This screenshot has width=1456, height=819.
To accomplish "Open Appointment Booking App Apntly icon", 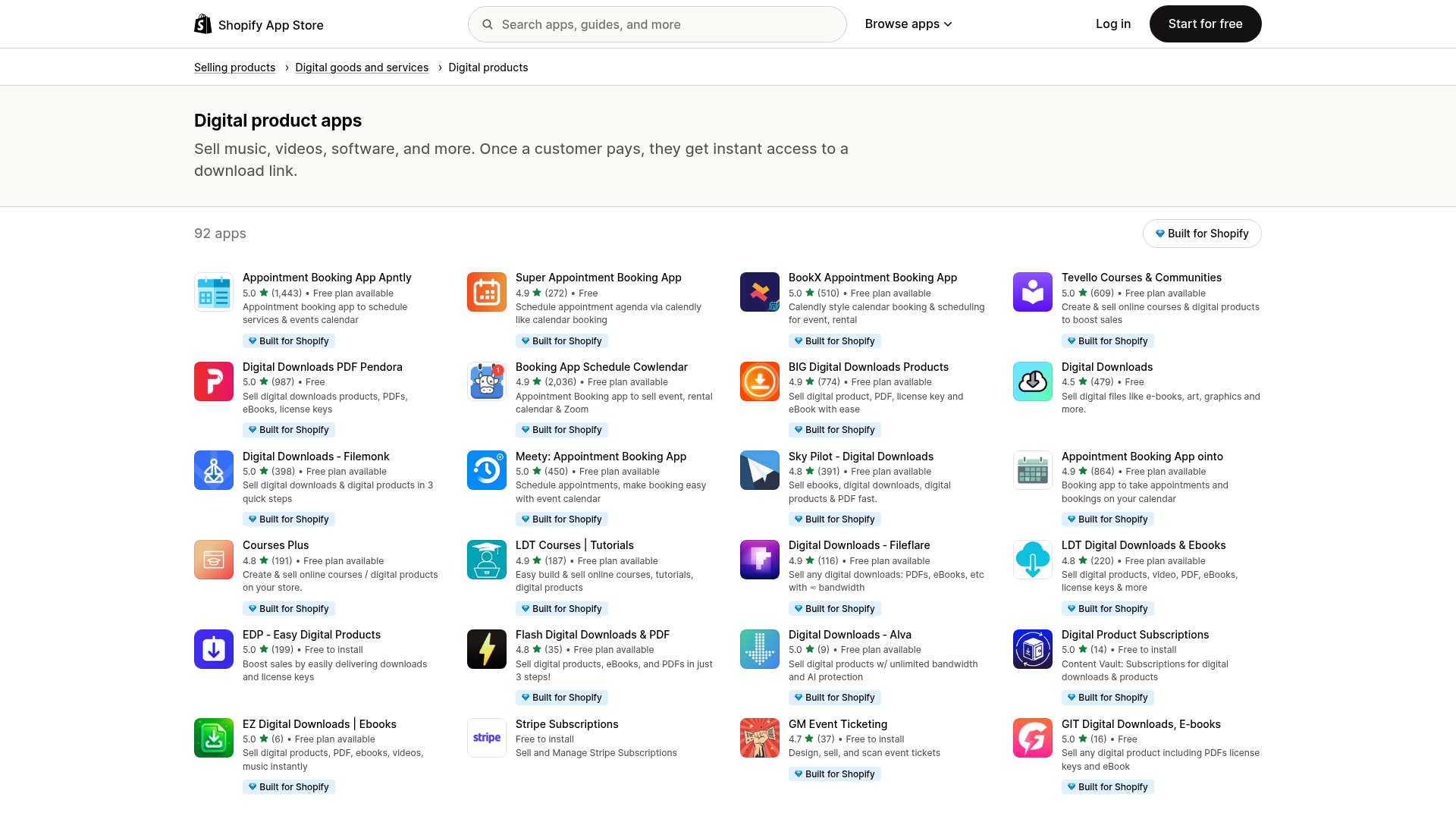I will 214,292.
